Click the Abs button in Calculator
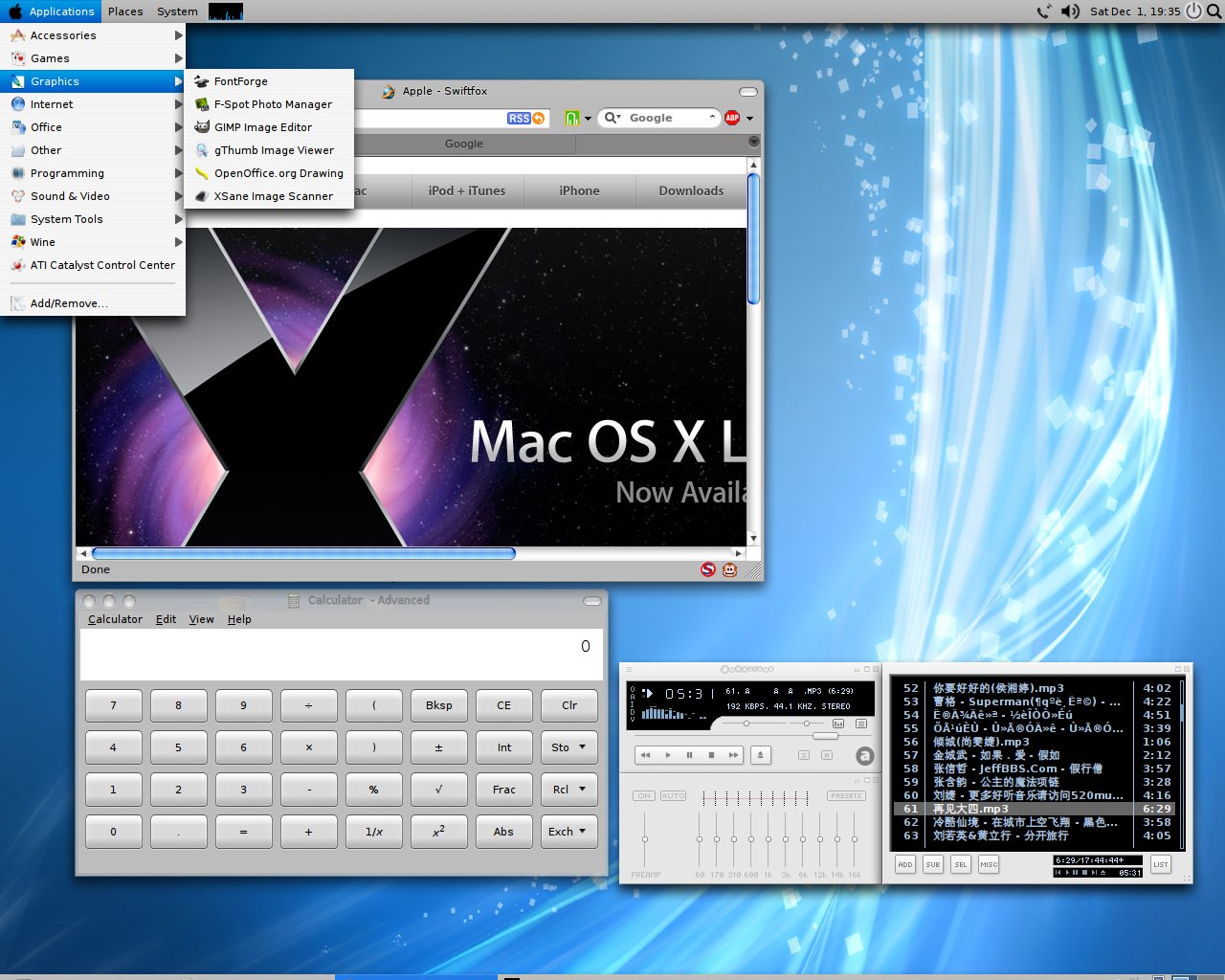Image resolution: width=1225 pixels, height=980 pixels. tap(504, 833)
